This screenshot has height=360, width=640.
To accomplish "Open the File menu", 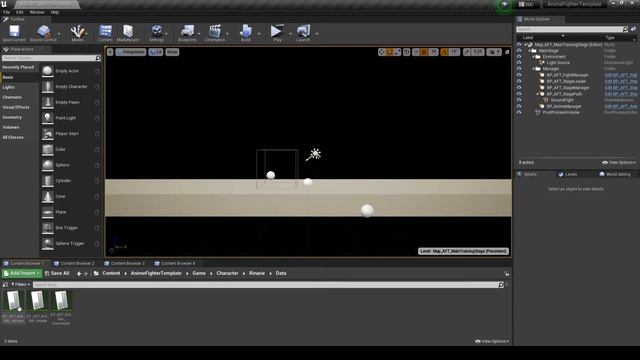I will [7, 13].
